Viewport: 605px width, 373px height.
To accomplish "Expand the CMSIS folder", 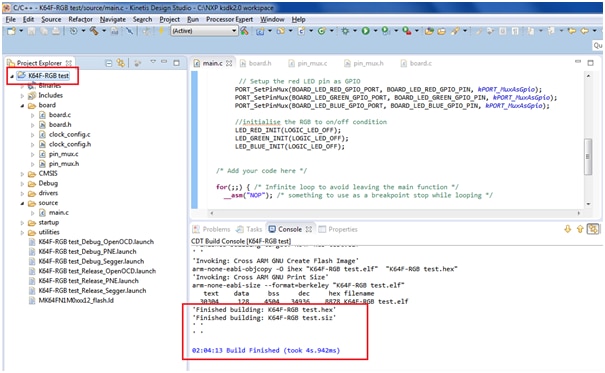I will click(22, 174).
